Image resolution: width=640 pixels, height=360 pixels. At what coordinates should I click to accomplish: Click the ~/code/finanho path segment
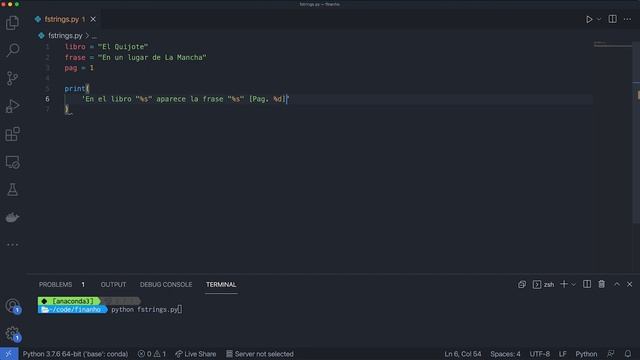pos(73,310)
